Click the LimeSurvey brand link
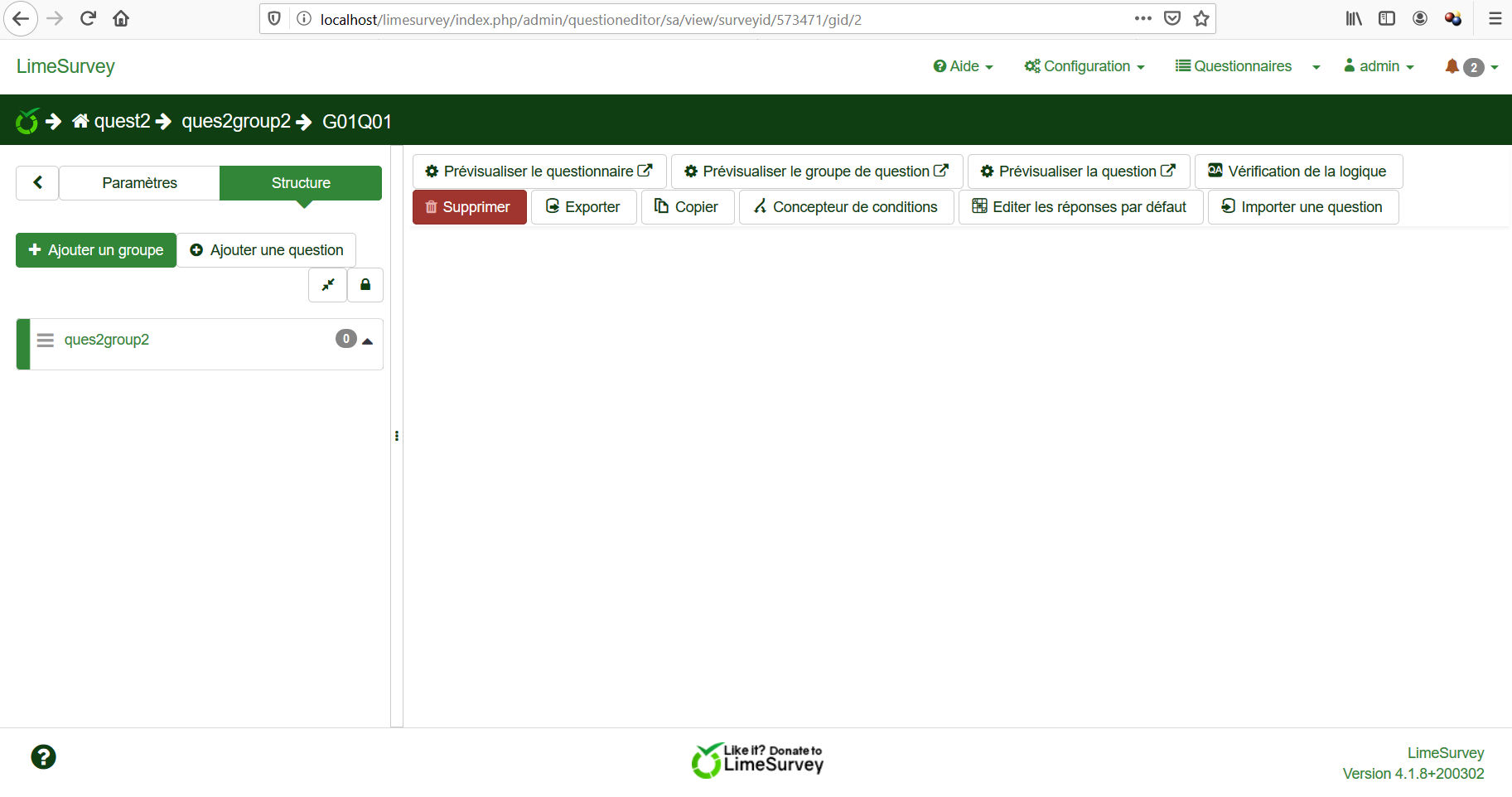The width and height of the screenshot is (1512, 797). tap(65, 66)
